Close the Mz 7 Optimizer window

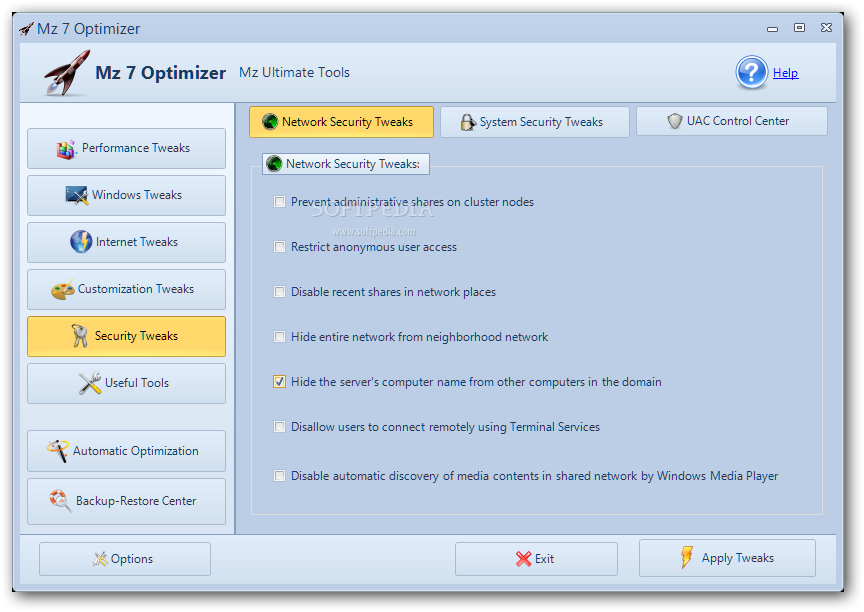click(826, 28)
